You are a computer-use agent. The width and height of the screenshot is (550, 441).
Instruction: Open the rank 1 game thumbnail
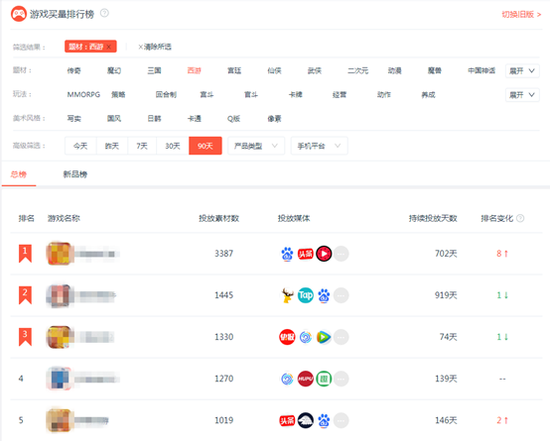click(59, 253)
